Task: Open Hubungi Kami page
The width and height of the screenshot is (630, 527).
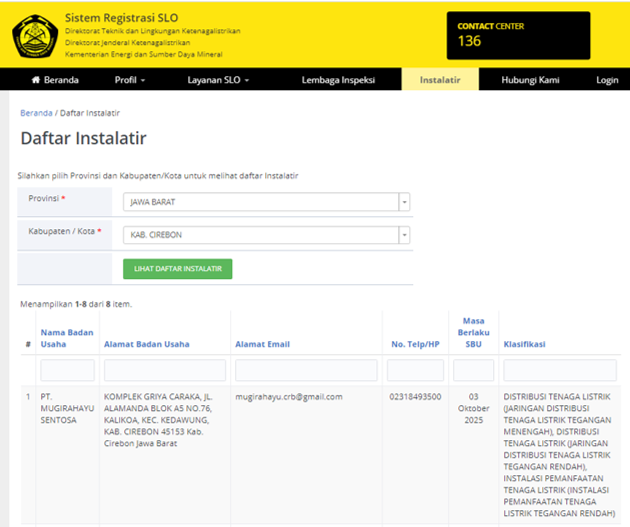Action: (x=530, y=80)
